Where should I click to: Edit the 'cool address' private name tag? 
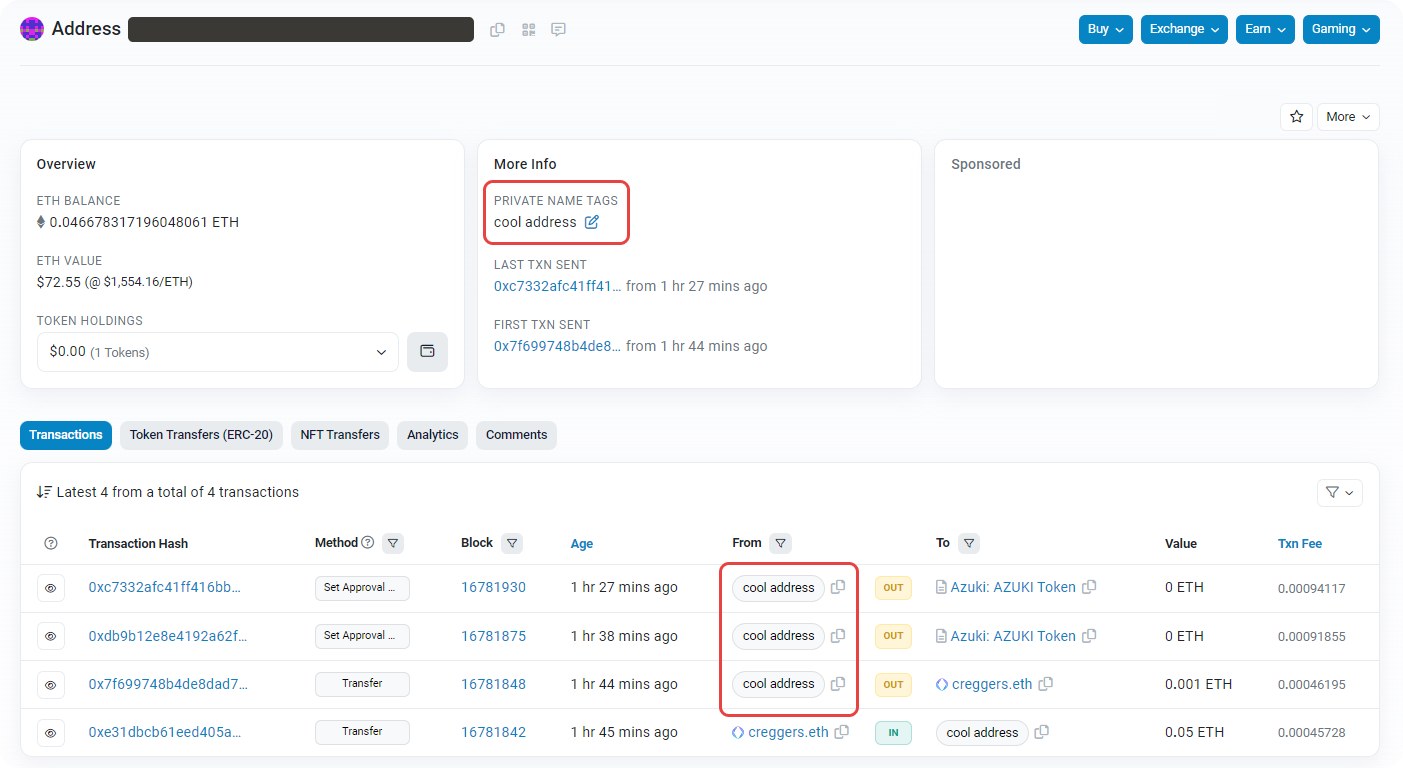(592, 222)
